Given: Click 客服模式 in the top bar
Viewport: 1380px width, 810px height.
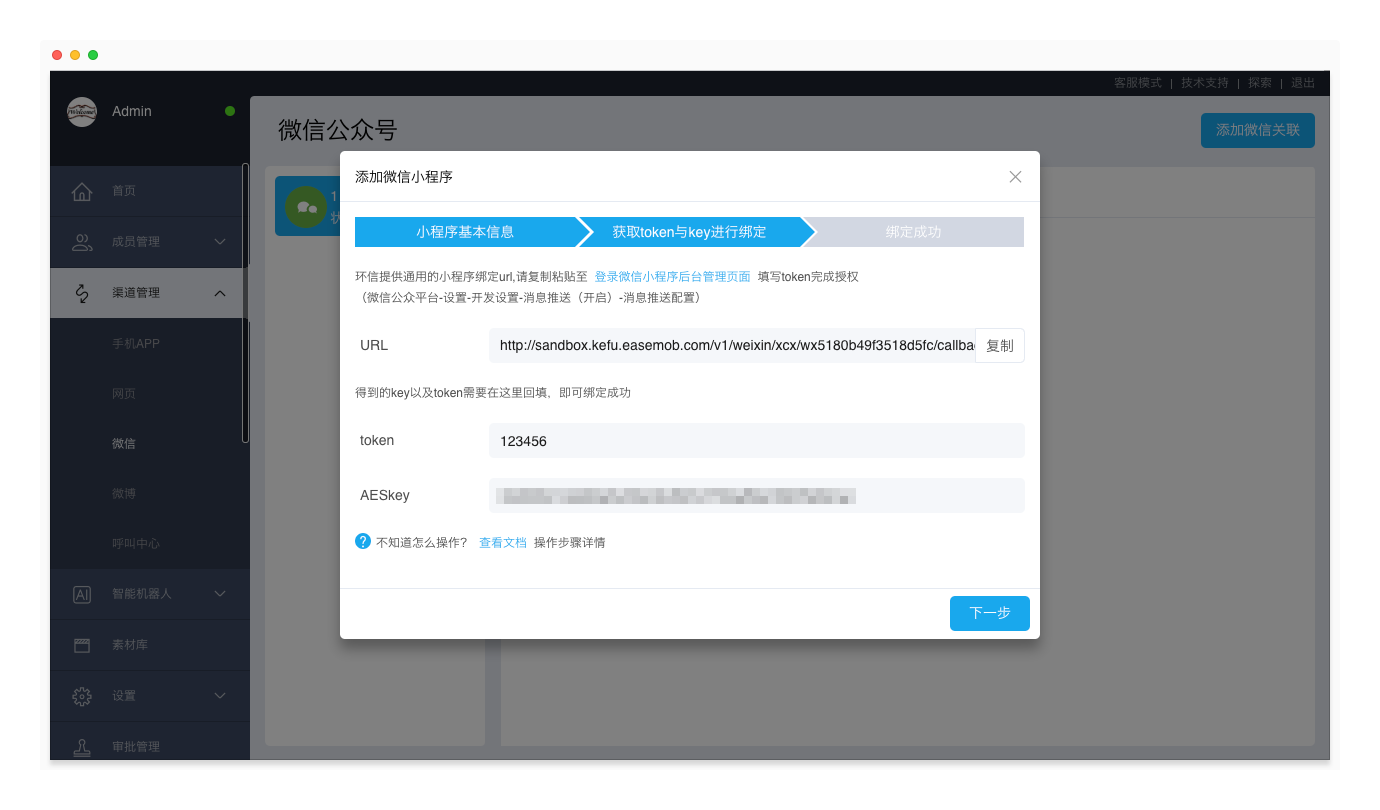Looking at the screenshot, I should pyautogui.click(x=1138, y=83).
